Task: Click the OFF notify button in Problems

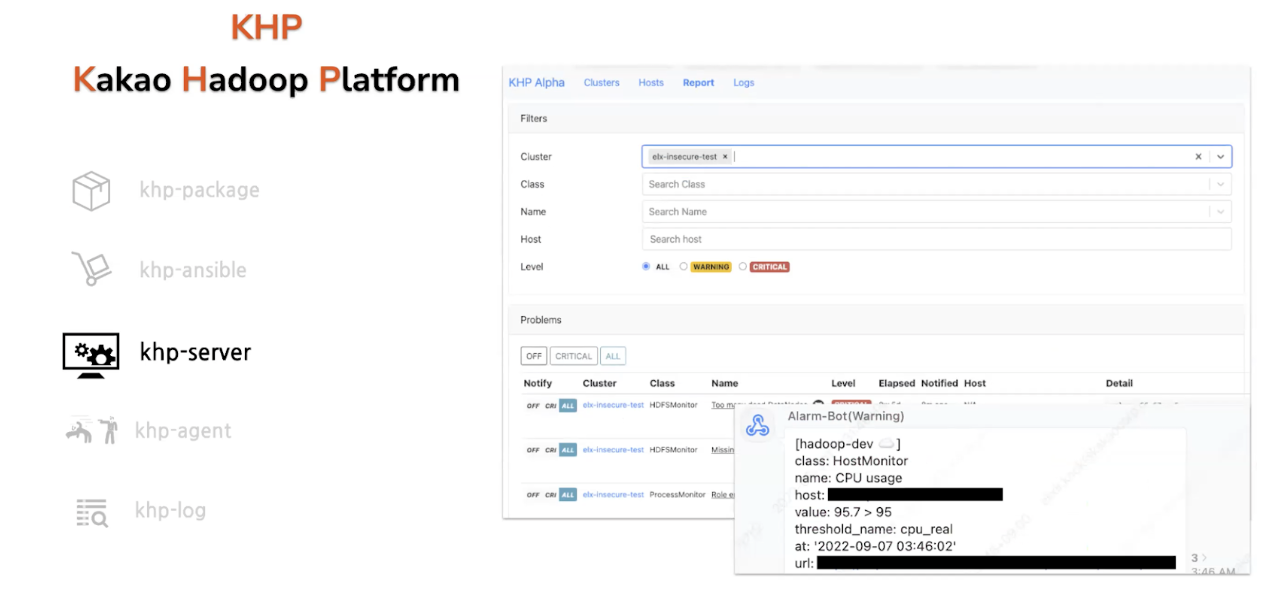Action: [x=534, y=356]
